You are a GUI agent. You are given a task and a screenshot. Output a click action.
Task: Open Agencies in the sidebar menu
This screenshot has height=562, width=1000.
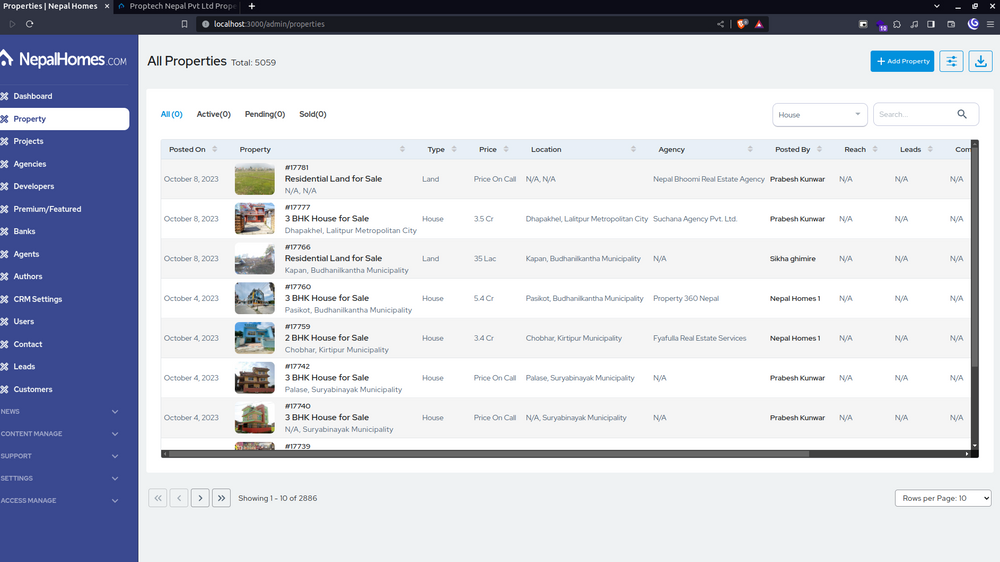coord(29,164)
